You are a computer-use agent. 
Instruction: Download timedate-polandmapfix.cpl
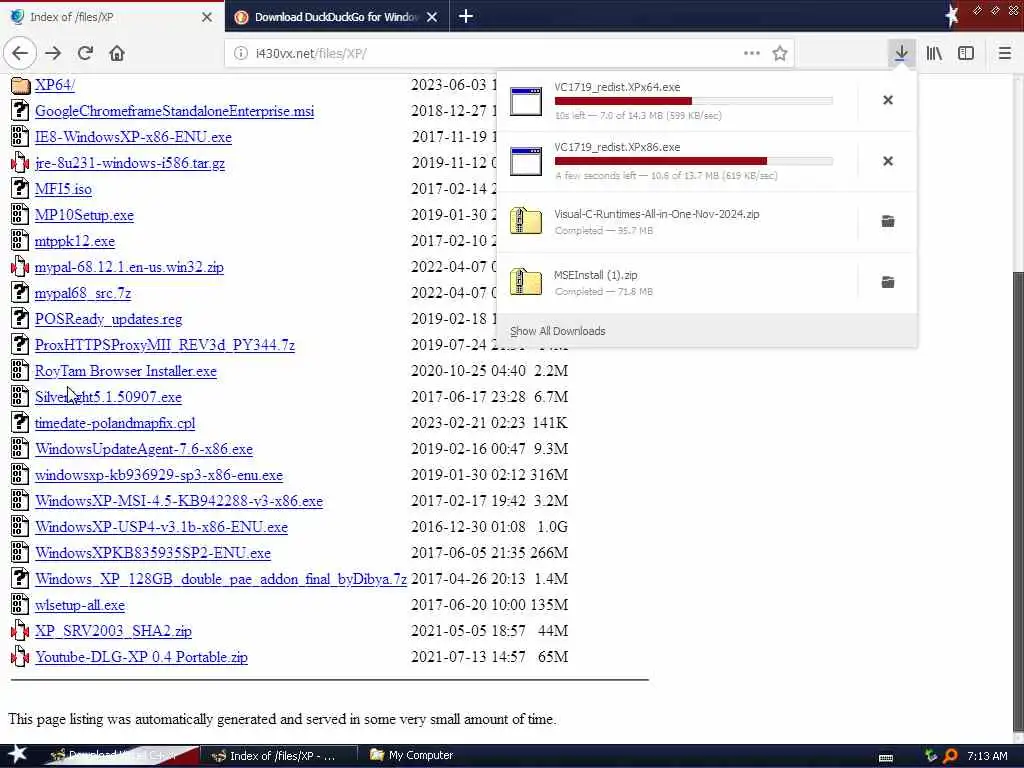tap(115, 423)
